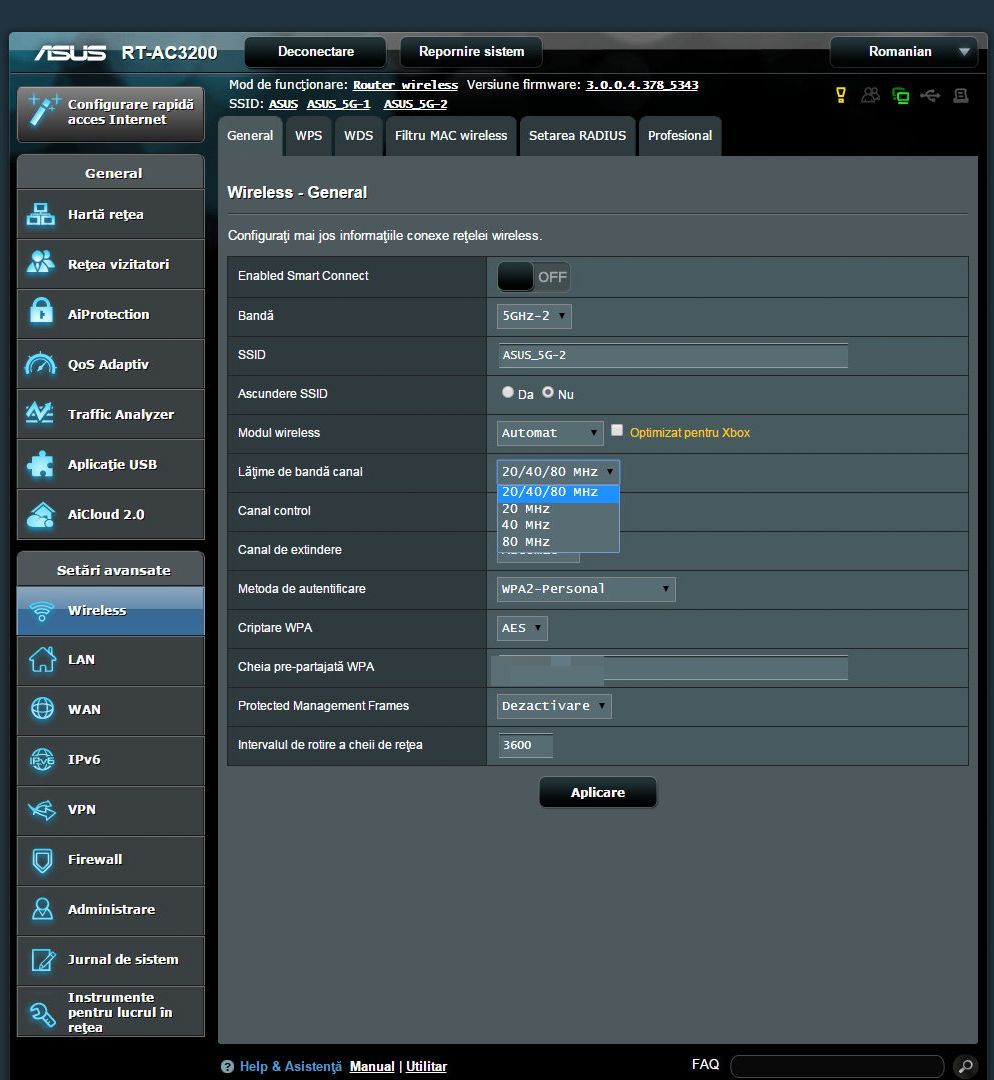Image resolution: width=994 pixels, height=1080 pixels.
Task: Toggle the Enabled Smart Connect switch
Action: click(533, 277)
